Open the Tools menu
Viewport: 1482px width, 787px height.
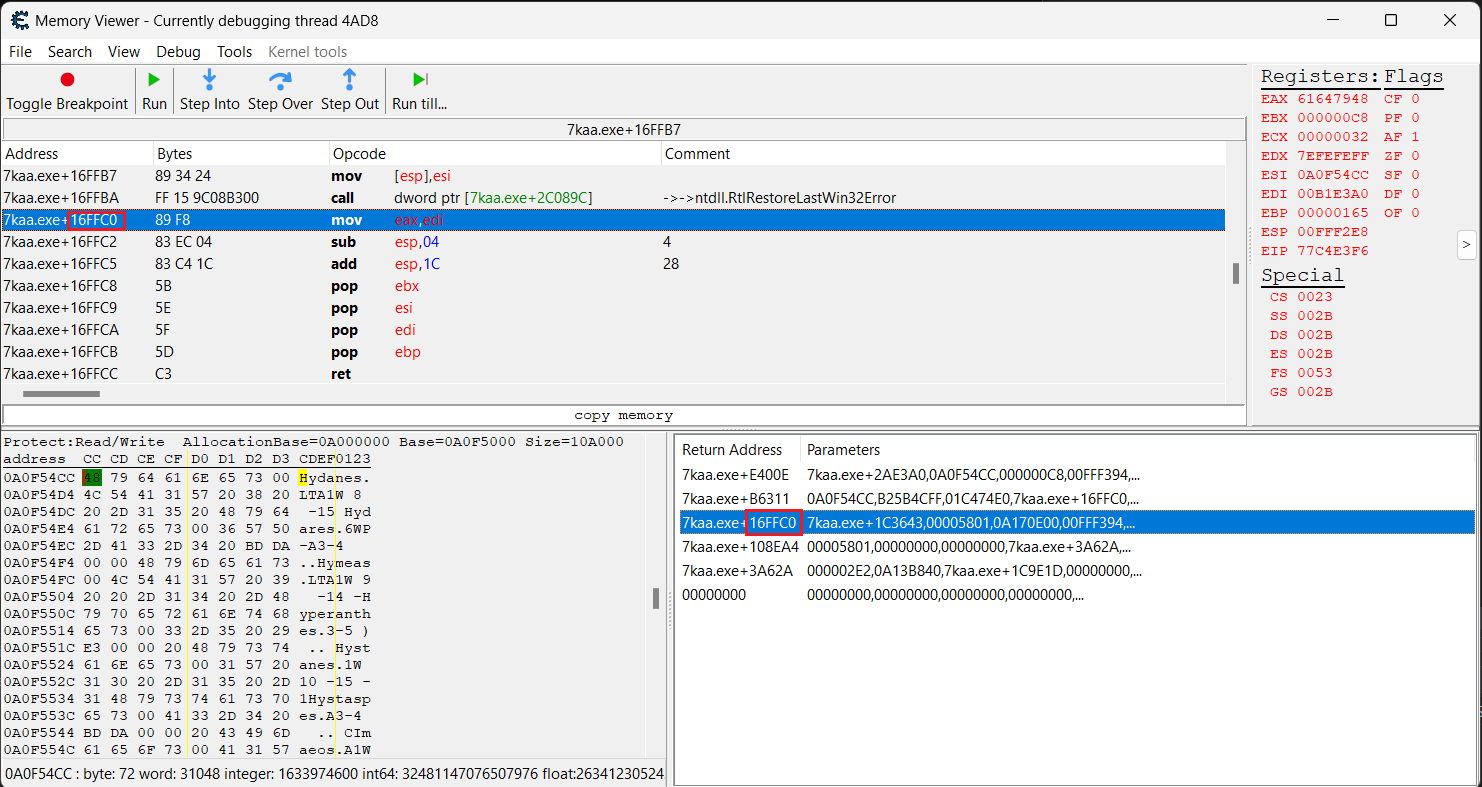[234, 52]
